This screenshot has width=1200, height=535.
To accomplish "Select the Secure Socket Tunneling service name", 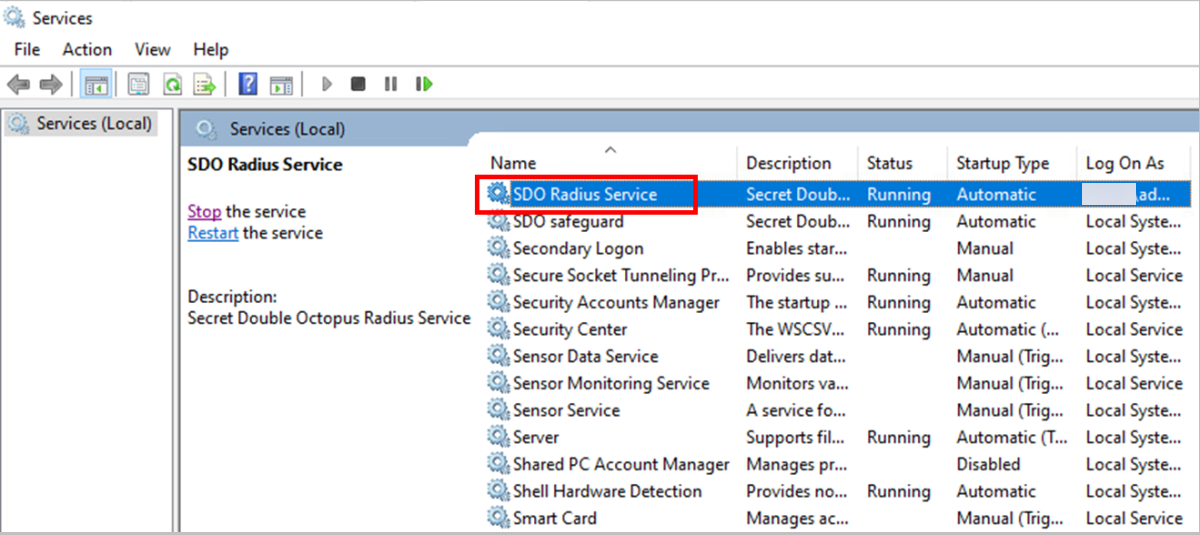I will (621, 276).
